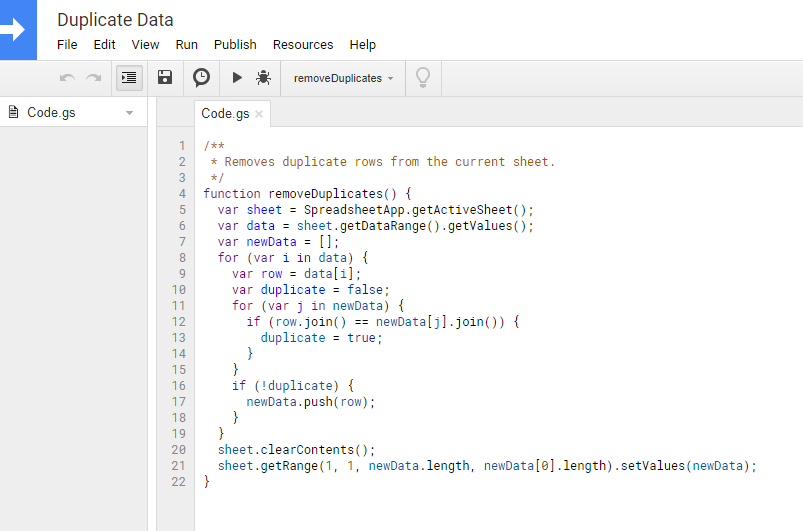Click the Redo arrow icon

pyautogui.click(x=94, y=78)
